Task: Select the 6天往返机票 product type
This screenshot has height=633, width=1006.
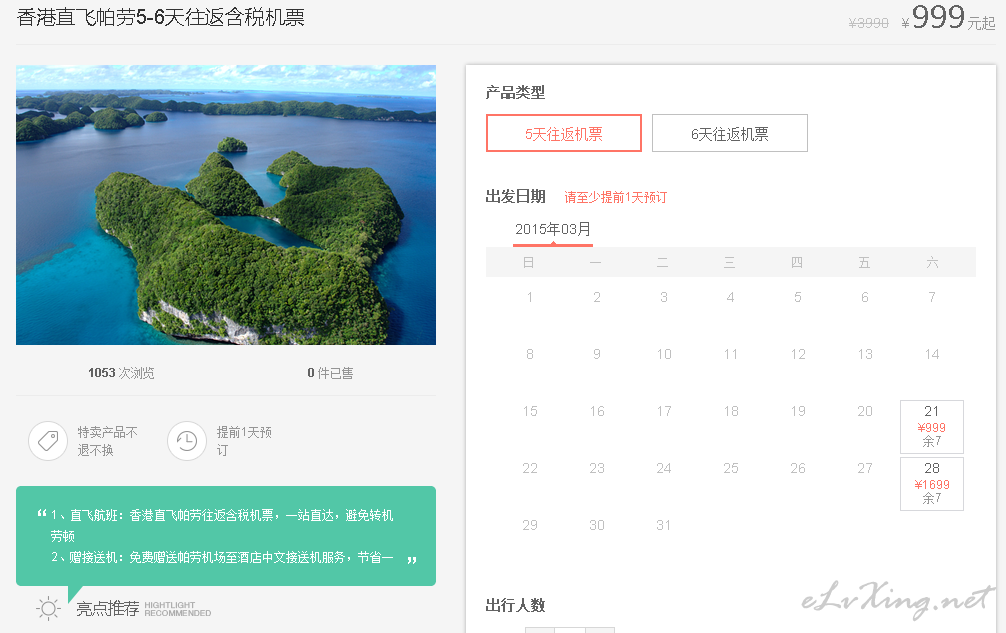Action: click(729, 133)
